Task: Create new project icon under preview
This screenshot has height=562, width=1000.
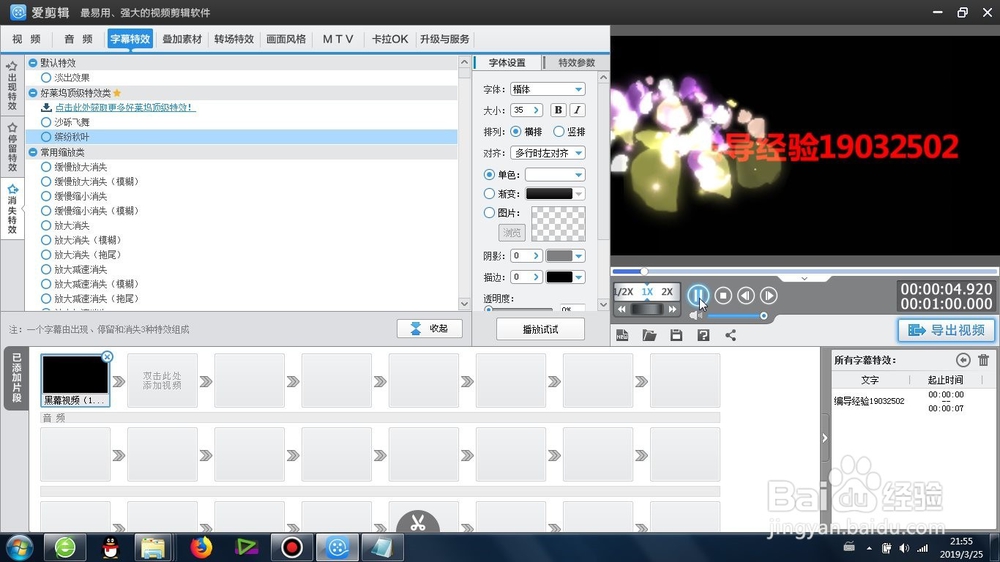Action: pos(622,335)
